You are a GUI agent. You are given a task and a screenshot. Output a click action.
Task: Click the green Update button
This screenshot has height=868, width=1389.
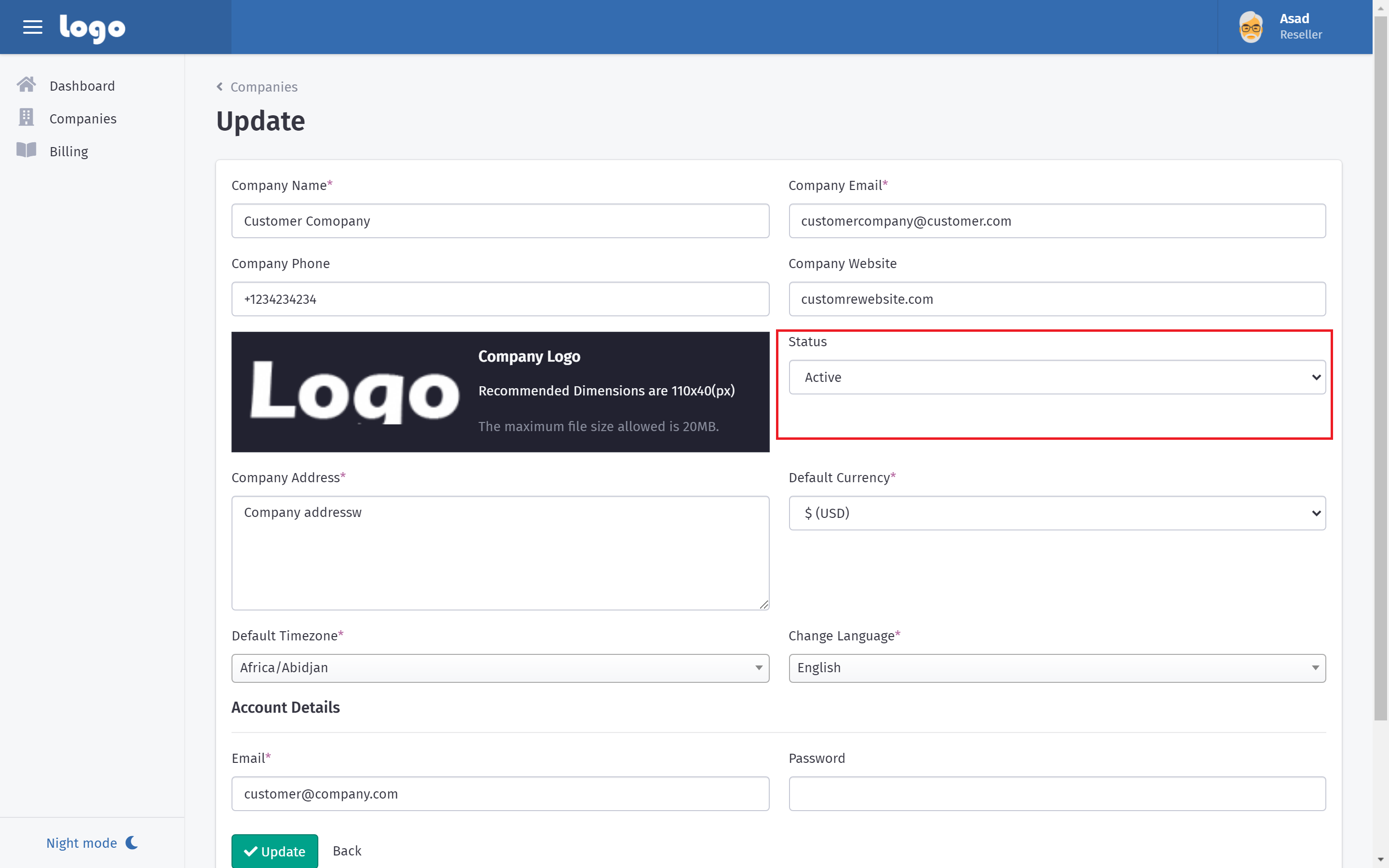(x=274, y=851)
